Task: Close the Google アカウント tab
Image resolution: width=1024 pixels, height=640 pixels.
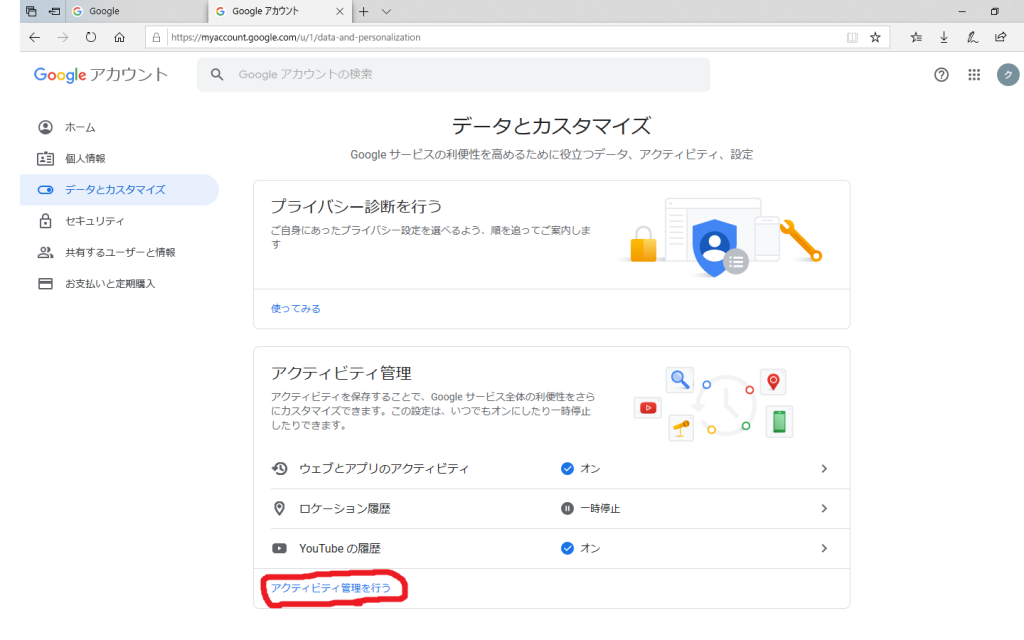Action: click(340, 11)
